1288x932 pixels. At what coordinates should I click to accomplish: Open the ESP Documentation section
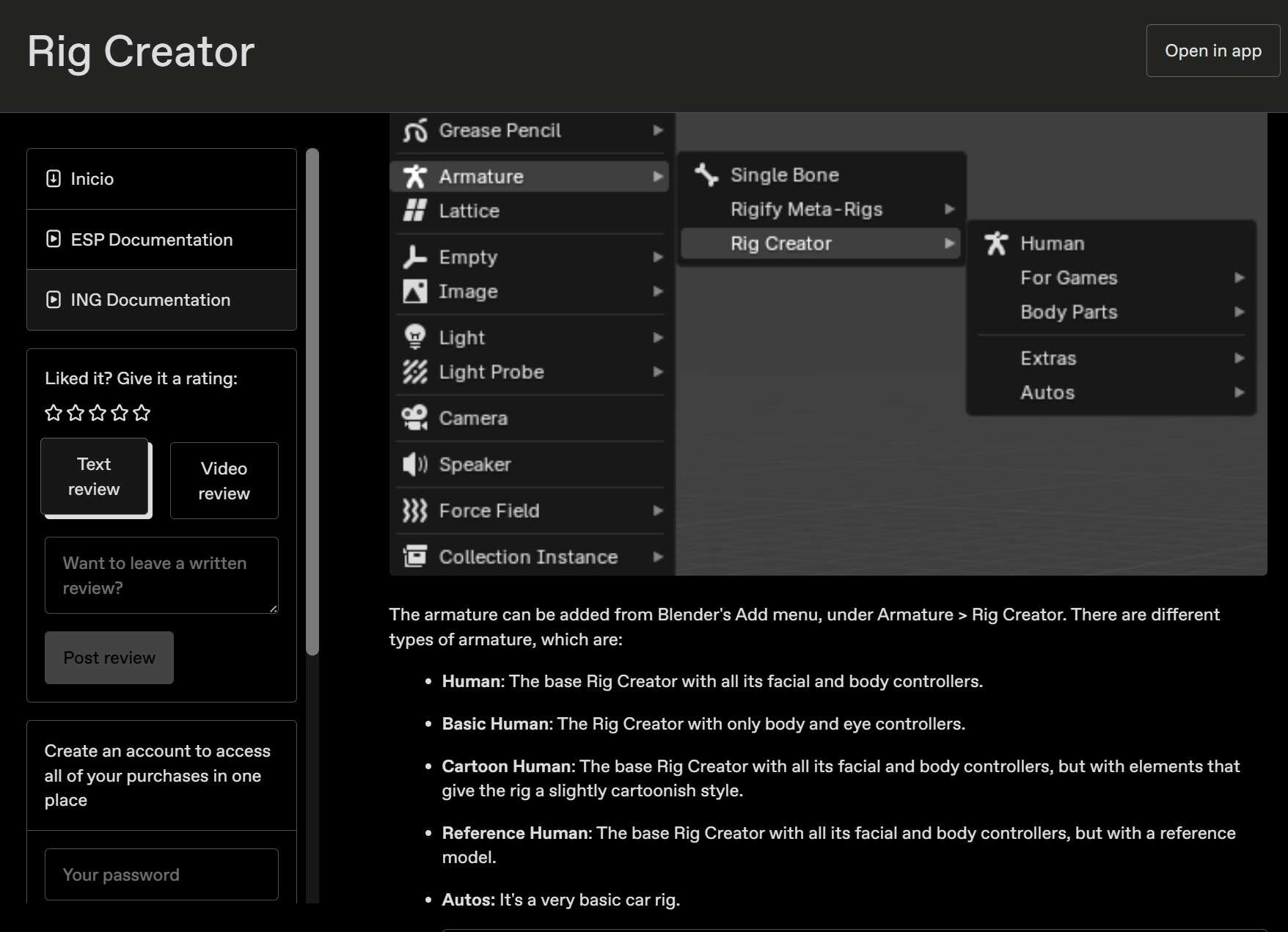click(161, 240)
